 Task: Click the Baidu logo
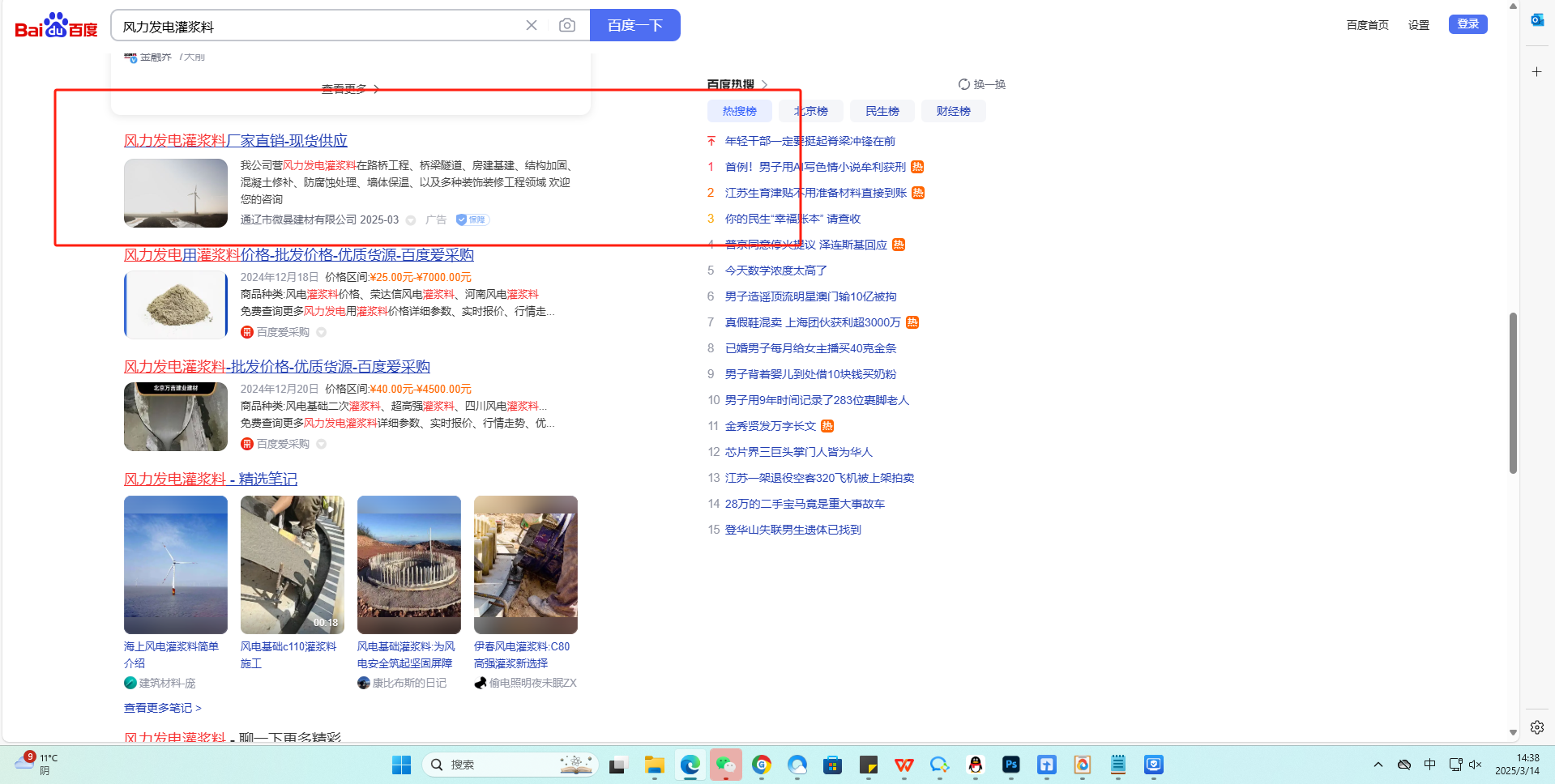click(x=56, y=26)
